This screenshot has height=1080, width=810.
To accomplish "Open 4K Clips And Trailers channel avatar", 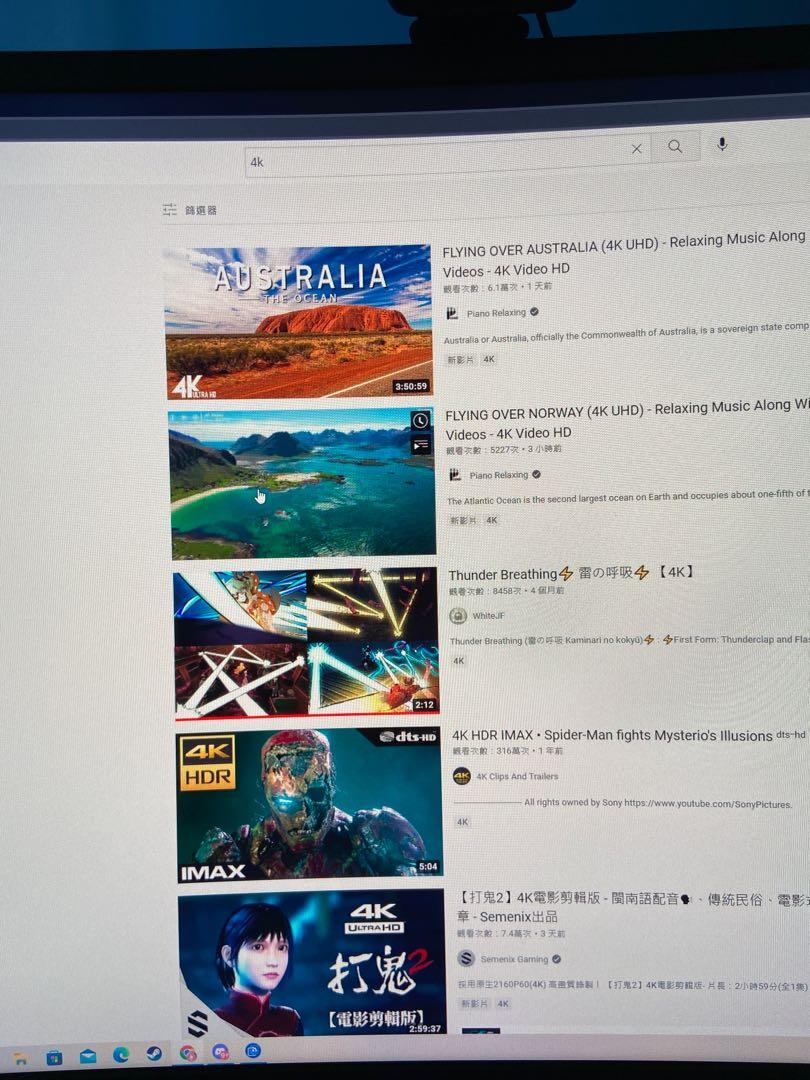I will 461,776.
